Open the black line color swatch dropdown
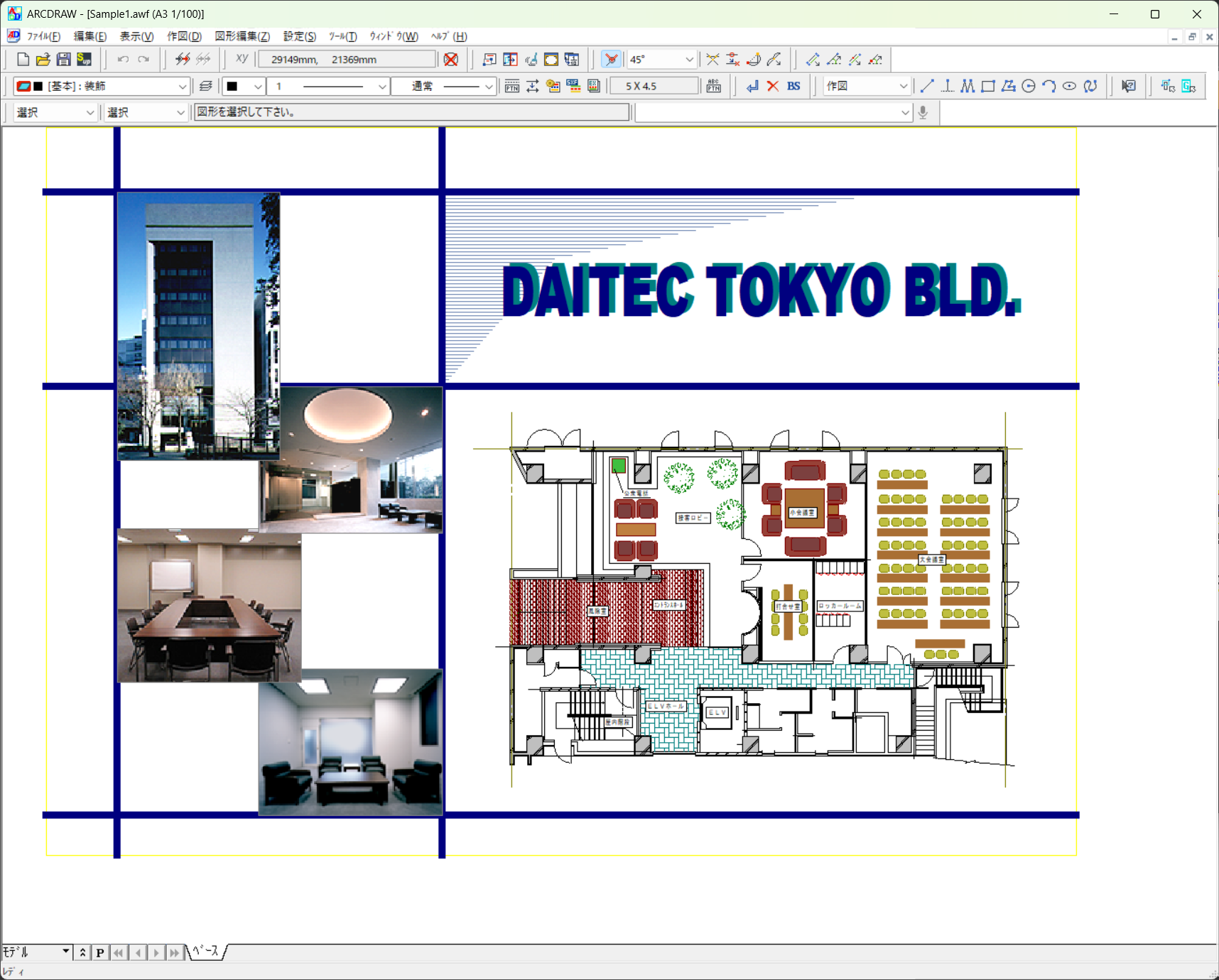Image resolution: width=1219 pixels, height=980 pixels. tap(257, 87)
